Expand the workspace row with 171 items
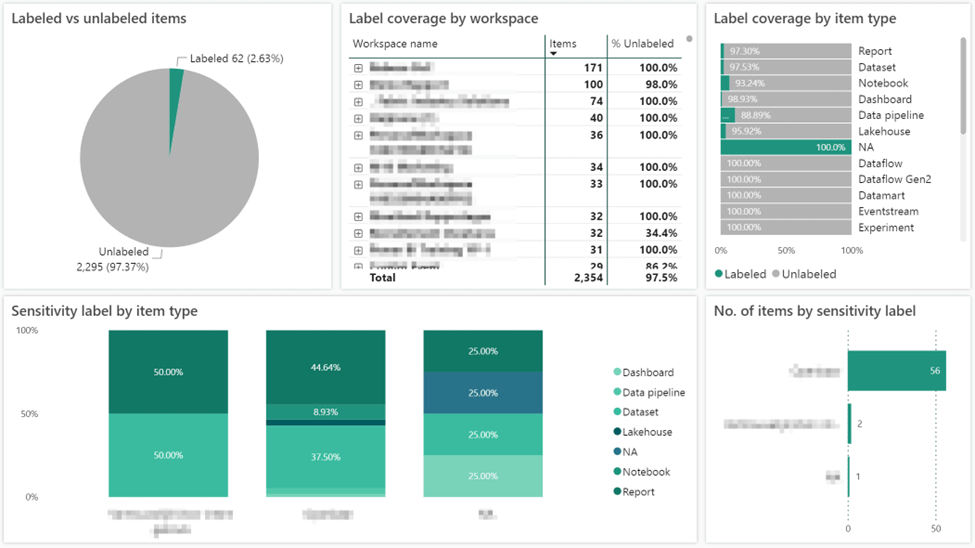The height and width of the screenshot is (548, 975). (358, 68)
